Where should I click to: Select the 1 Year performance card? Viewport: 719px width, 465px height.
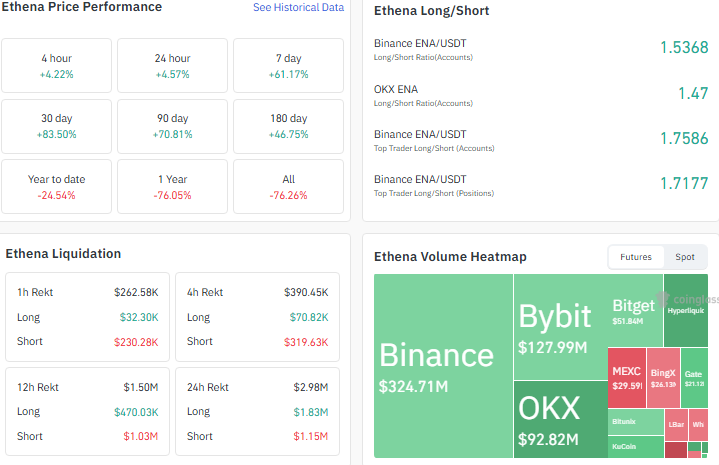[x=172, y=187]
